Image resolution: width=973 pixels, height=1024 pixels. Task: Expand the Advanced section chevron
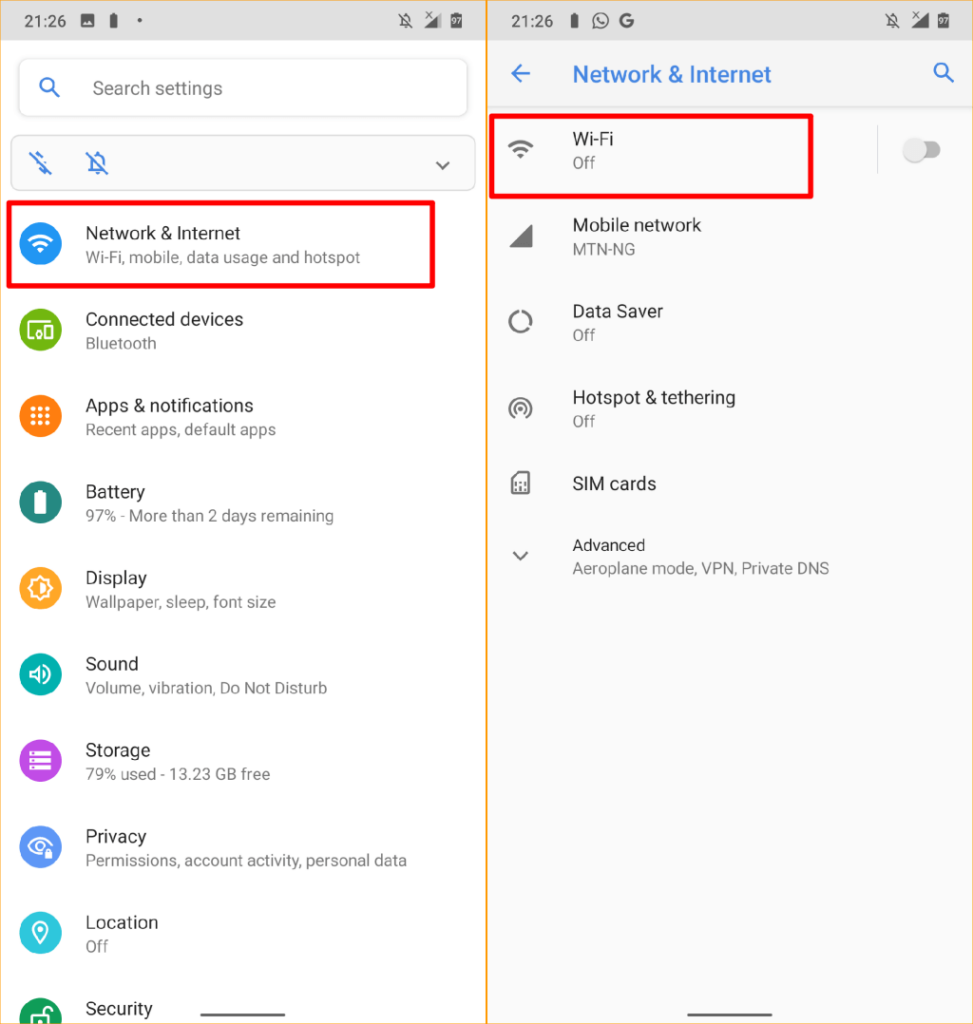pyautogui.click(x=520, y=556)
